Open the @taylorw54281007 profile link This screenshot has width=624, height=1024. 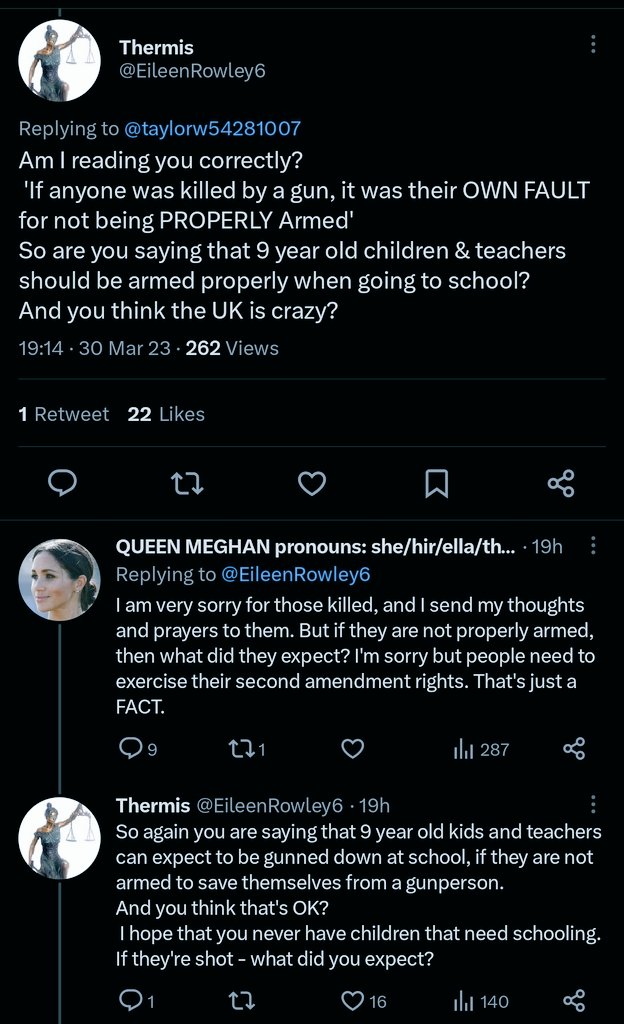tap(212, 128)
